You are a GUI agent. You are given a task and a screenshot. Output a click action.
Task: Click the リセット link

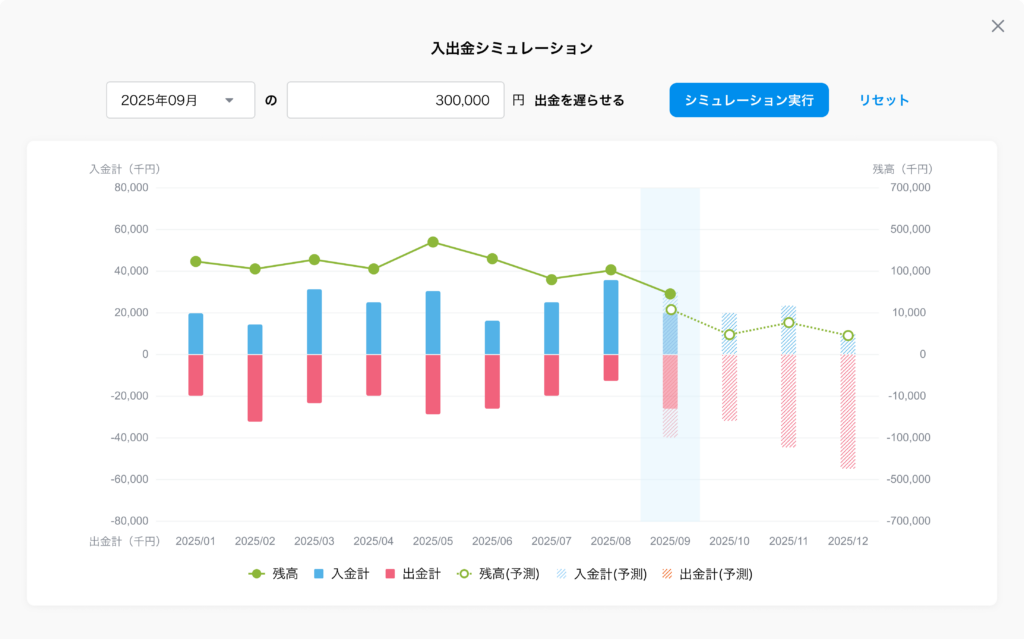[x=884, y=100]
